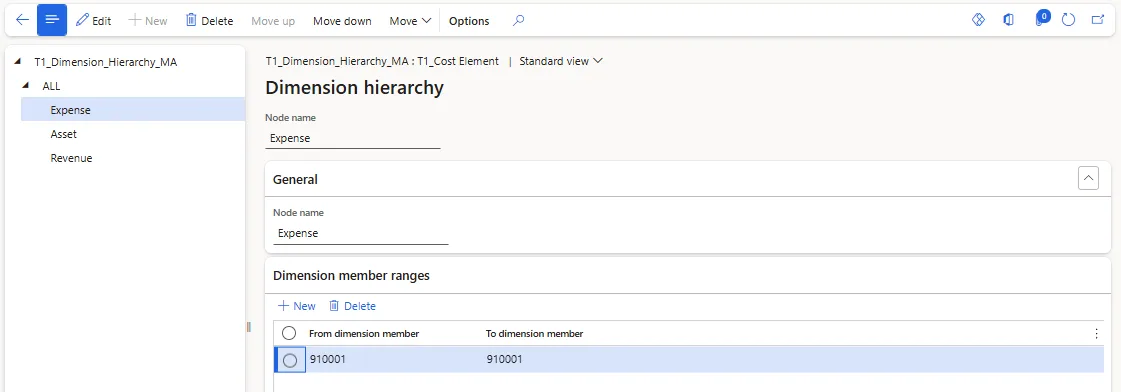Viewport: 1121px width, 392px height.
Task: Select T1_Dimension_Hierarchy_MA in the tree
Action: [106, 62]
